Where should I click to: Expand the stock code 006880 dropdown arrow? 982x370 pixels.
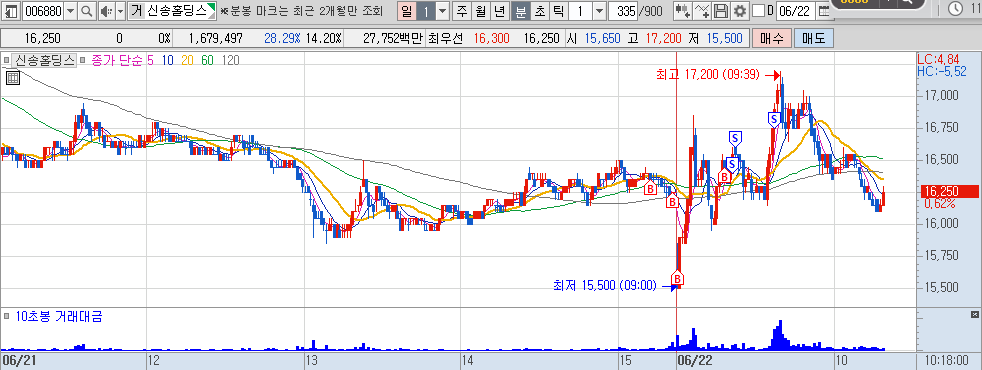70,11
